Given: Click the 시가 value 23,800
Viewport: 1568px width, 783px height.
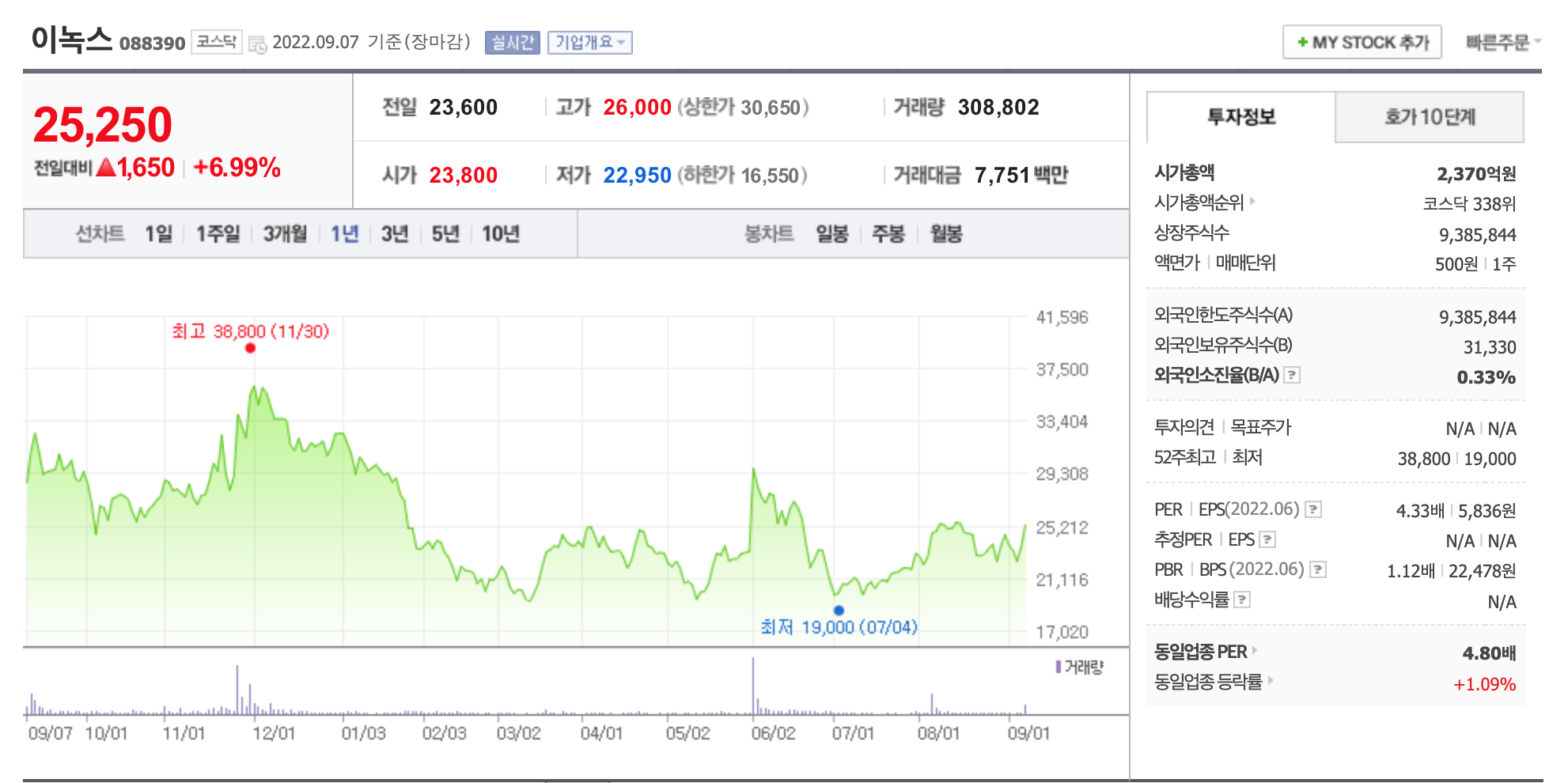Looking at the screenshot, I should pyautogui.click(x=464, y=176).
